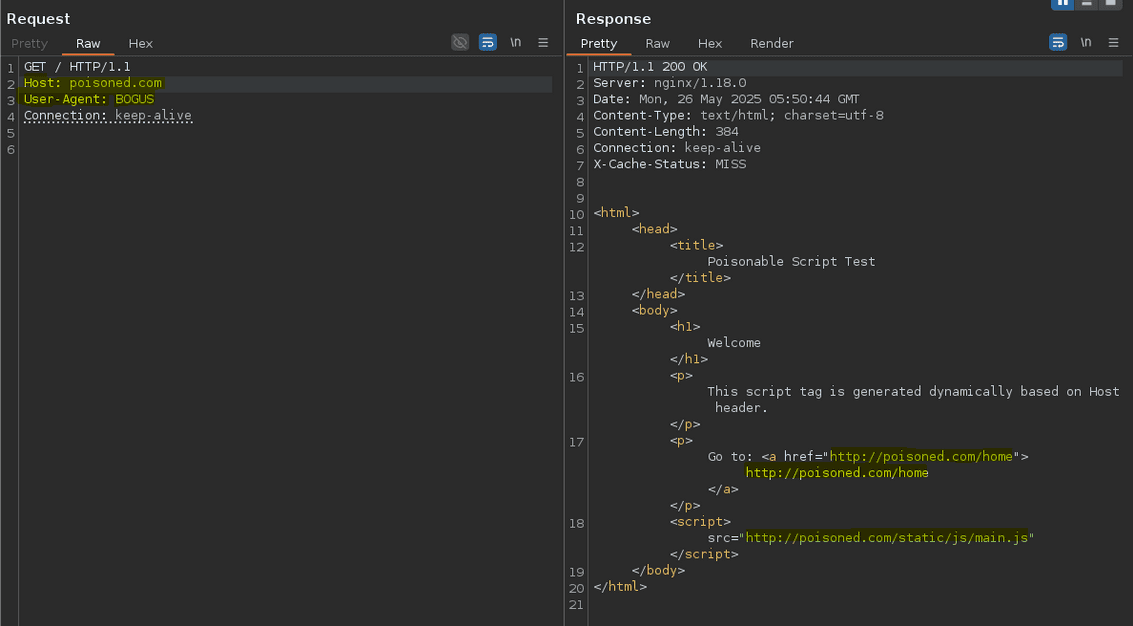The width and height of the screenshot is (1133, 626).
Task: View the Response Hex tab
Action: [x=710, y=43]
